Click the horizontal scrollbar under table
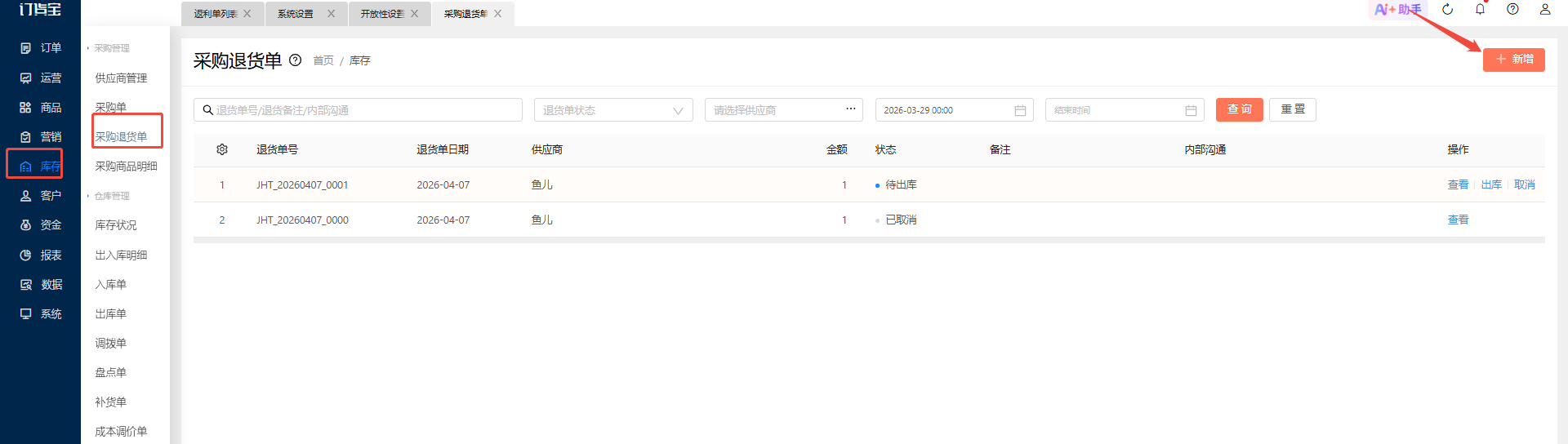This screenshot has width=1568, height=444. (869, 240)
